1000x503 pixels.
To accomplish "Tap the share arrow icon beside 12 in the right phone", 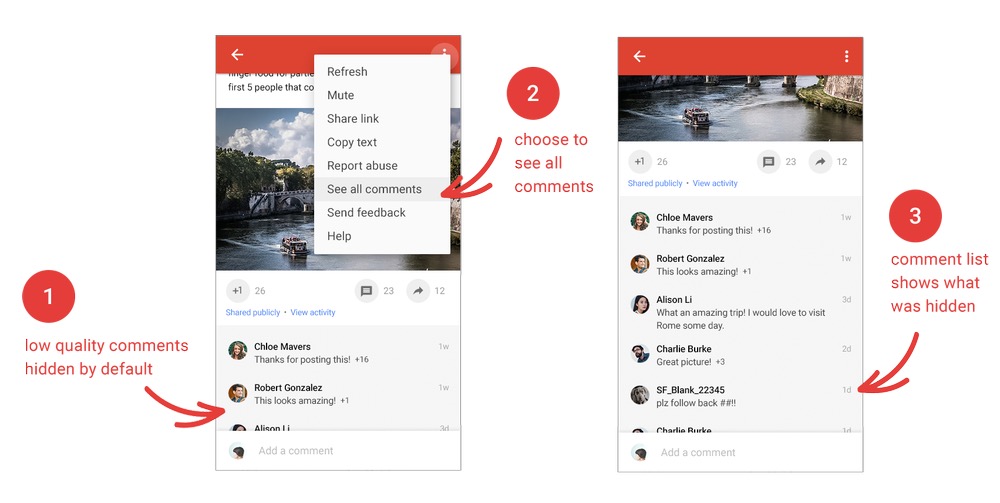I will (820, 162).
